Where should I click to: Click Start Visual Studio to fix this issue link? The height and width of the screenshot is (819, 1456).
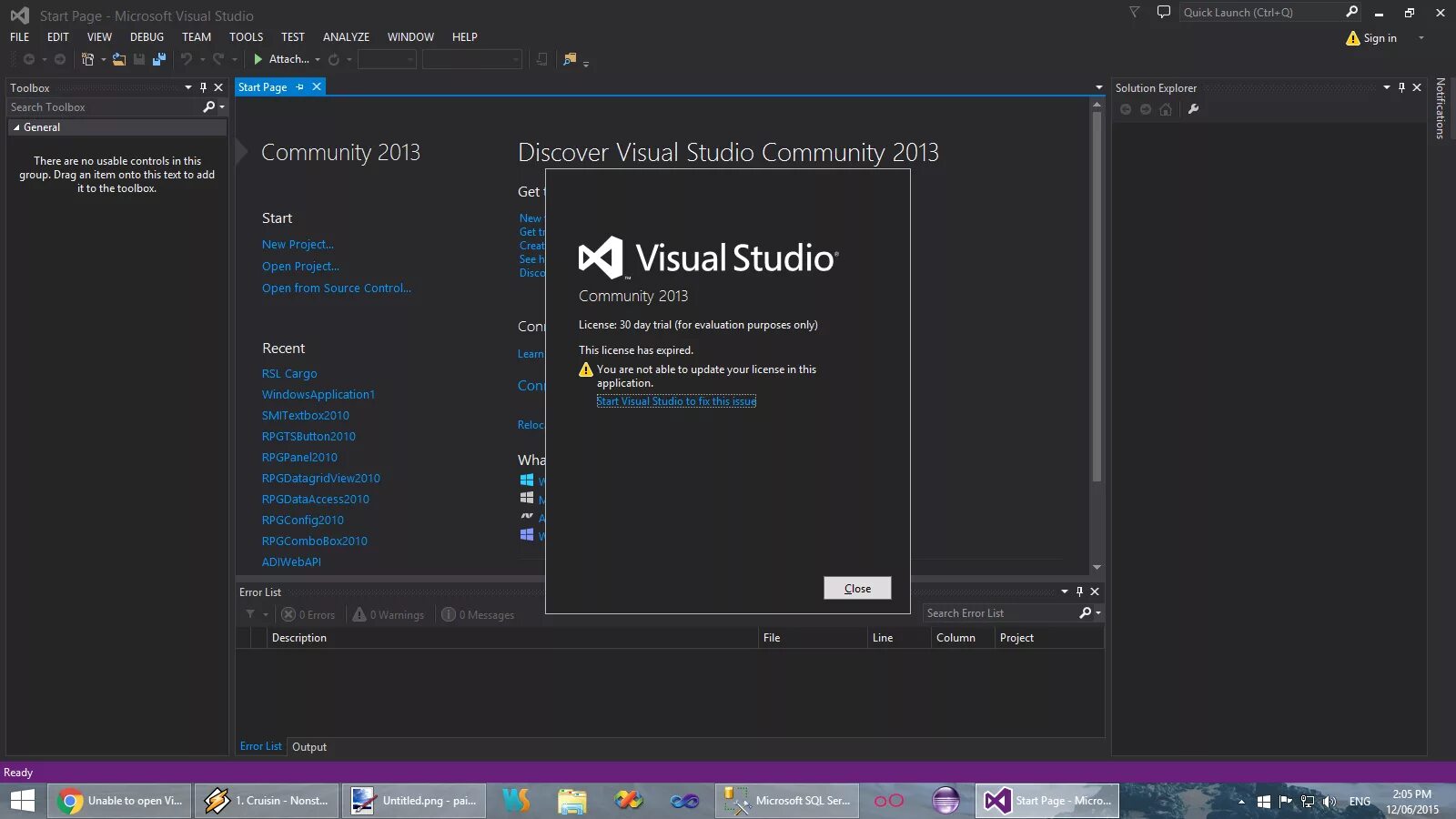click(x=676, y=401)
